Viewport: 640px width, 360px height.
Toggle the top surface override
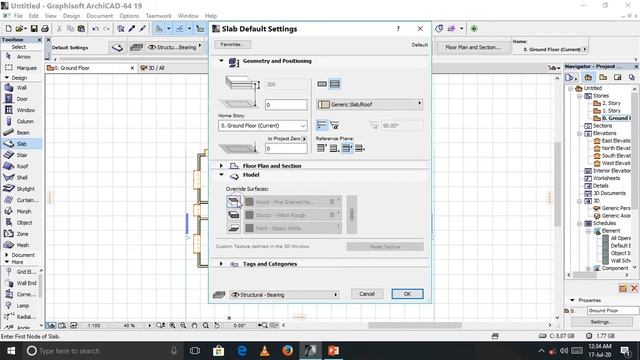[234, 202]
